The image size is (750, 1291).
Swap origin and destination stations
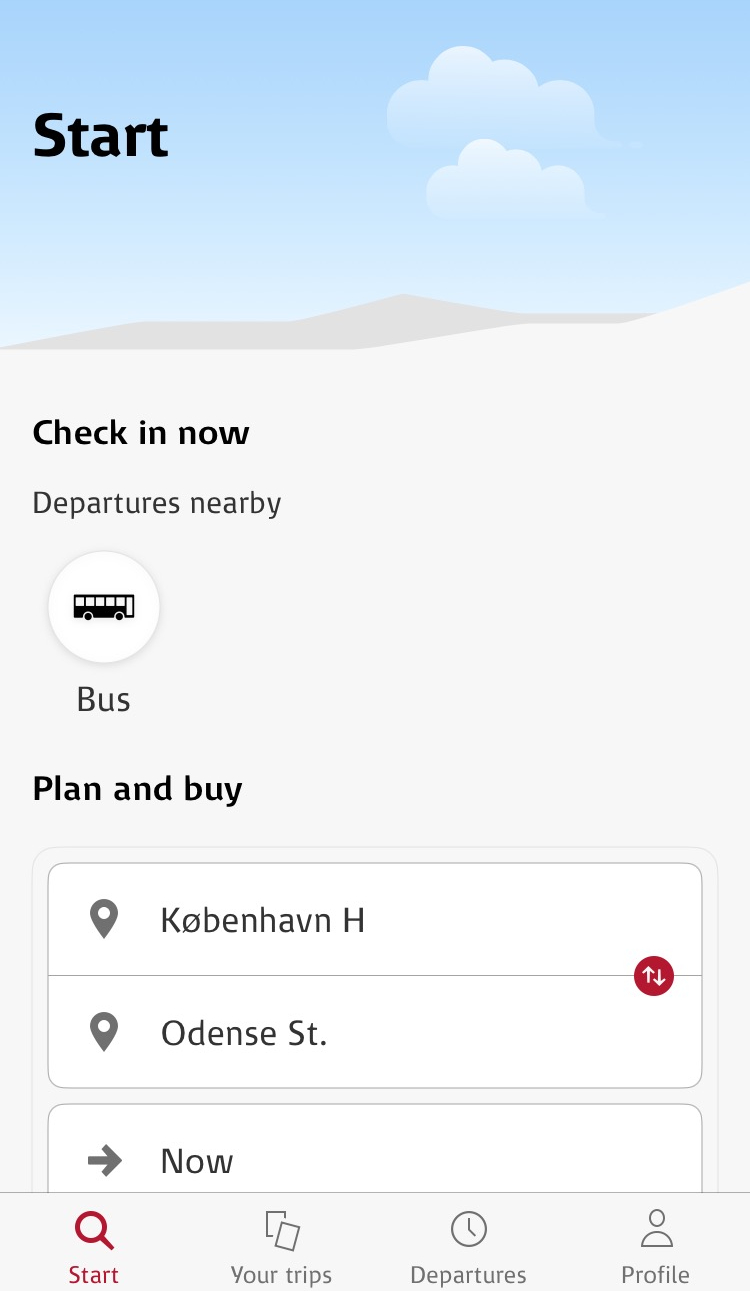coord(653,975)
